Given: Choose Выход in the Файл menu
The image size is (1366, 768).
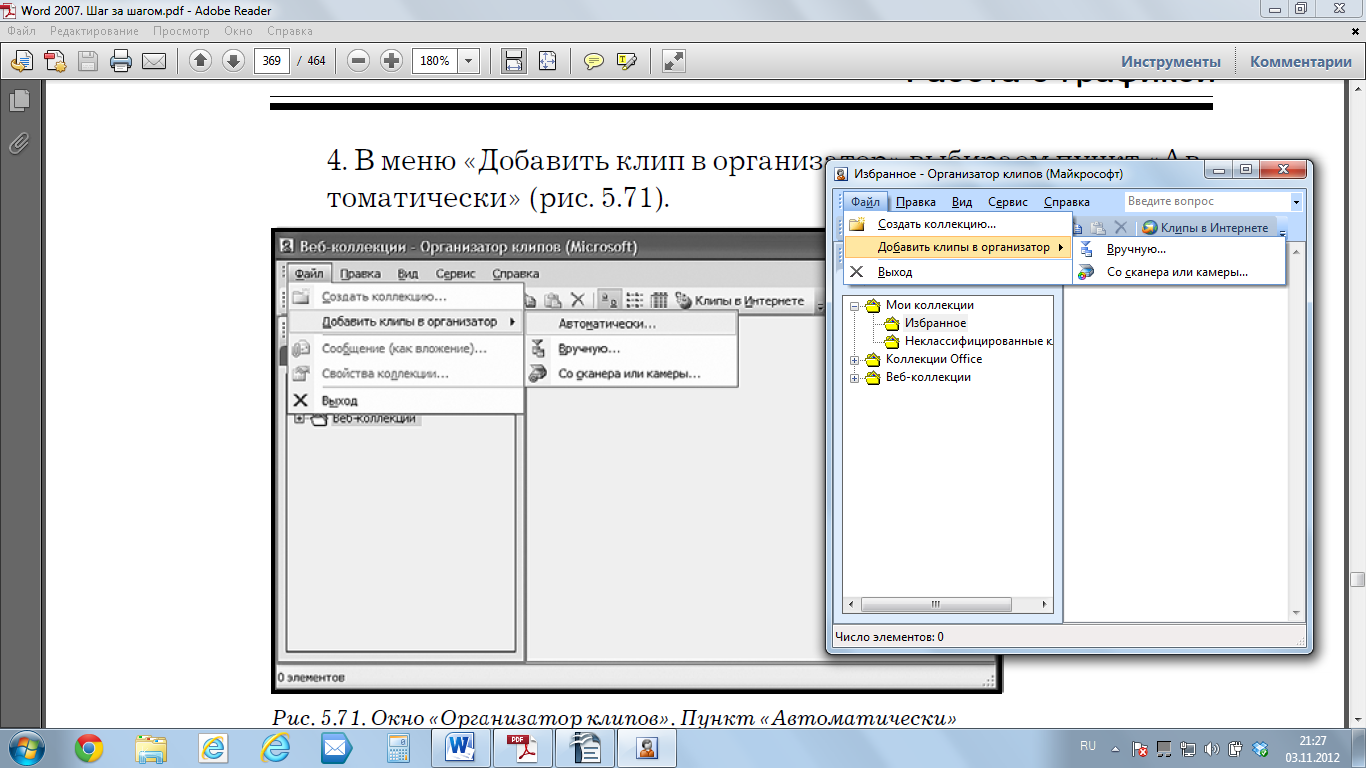Looking at the screenshot, I should tap(958, 272).
